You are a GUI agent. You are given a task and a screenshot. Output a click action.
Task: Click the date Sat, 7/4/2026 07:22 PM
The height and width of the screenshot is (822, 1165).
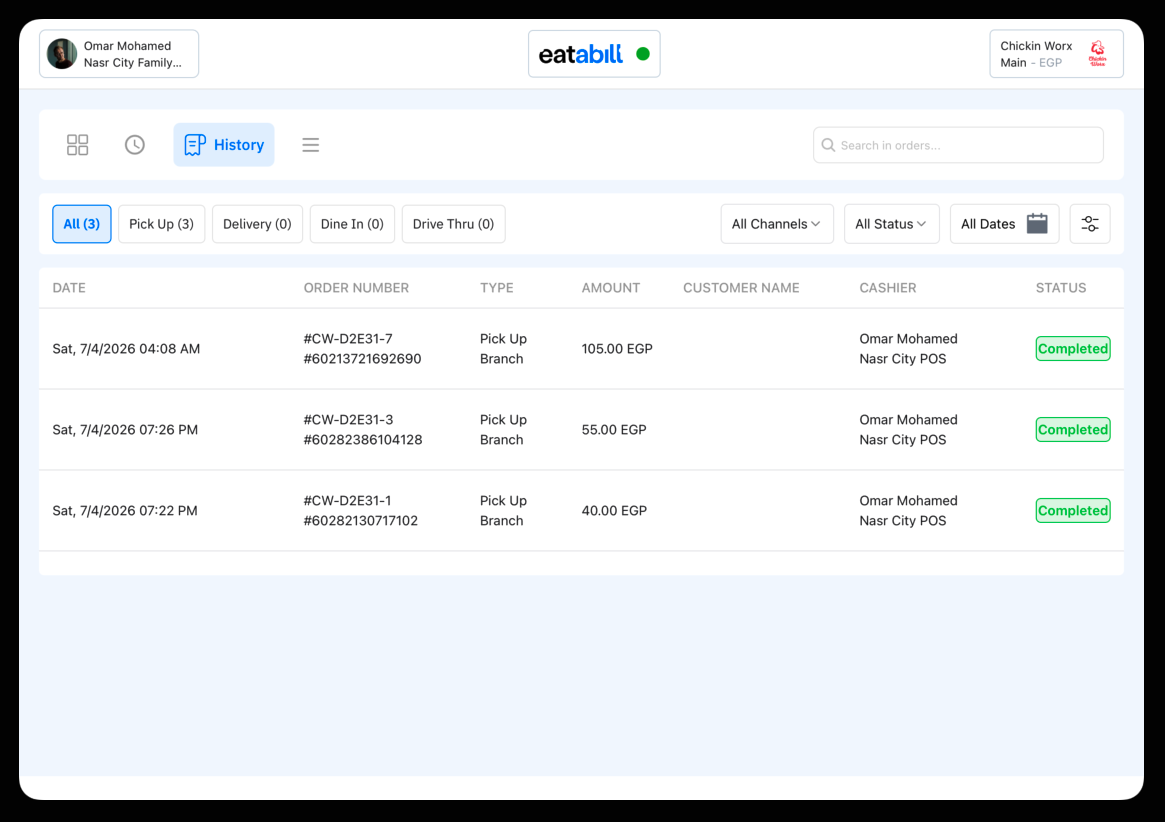coord(126,511)
